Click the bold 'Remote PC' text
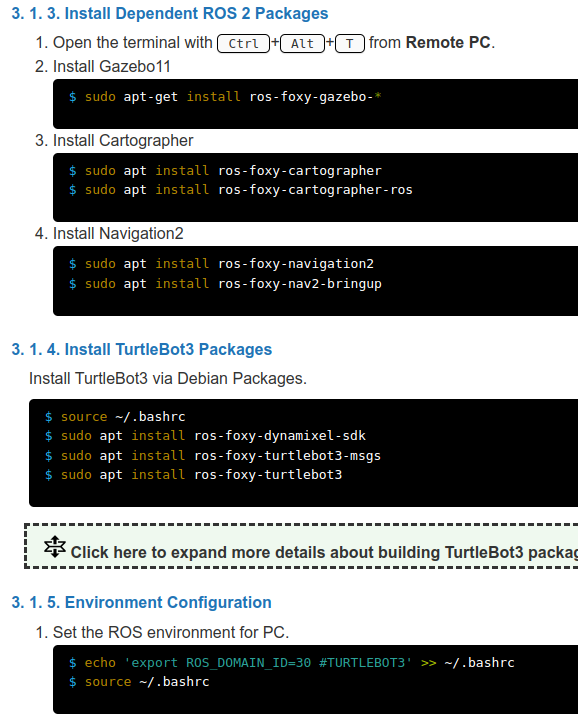The width and height of the screenshot is (578, 722). [x=448, y=42]
